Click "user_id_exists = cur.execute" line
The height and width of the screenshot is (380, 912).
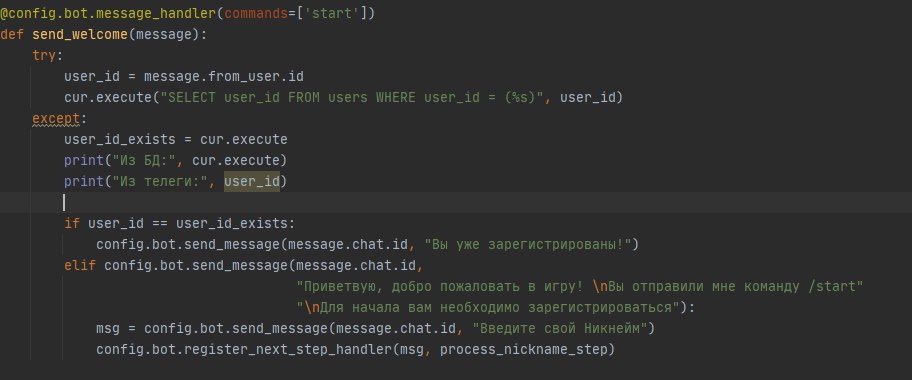click(x=176, y=140)
